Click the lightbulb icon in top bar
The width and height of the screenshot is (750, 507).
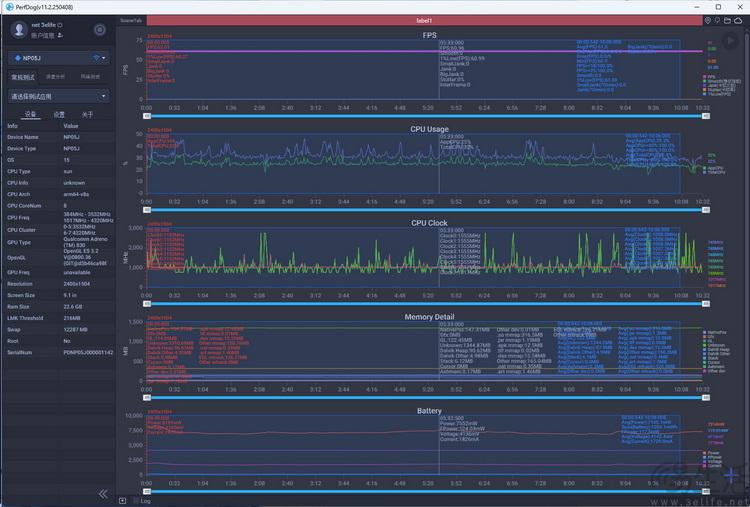pos(717,20)
